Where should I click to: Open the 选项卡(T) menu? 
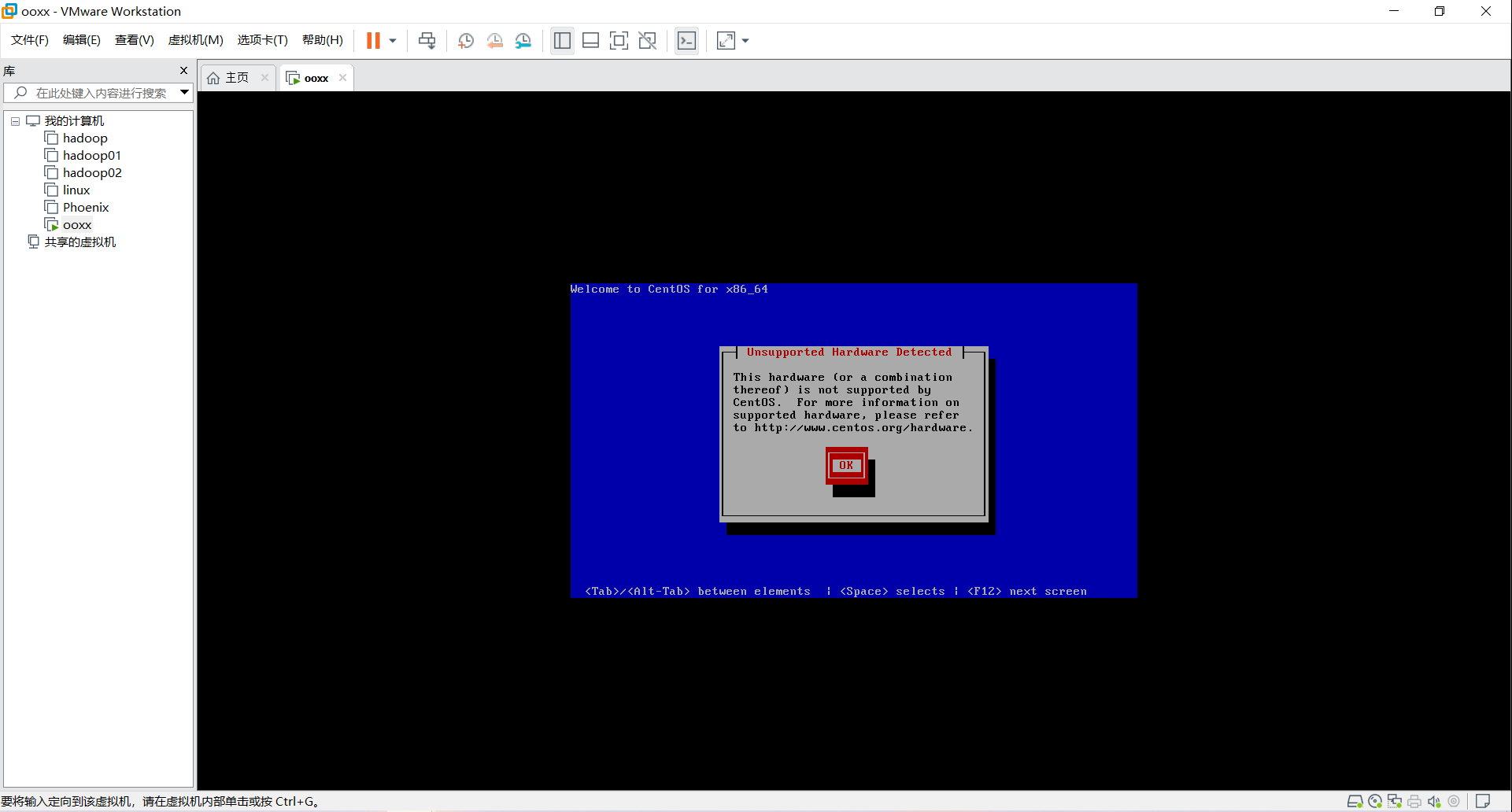pyautogui.click(x=263, y=40)
